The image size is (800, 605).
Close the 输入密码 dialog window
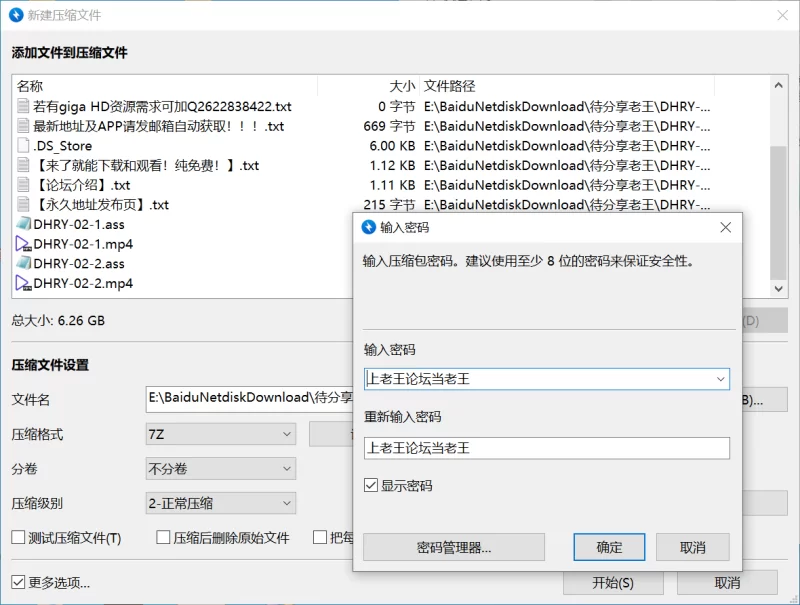pyautogui.click(x=726, y=227)
